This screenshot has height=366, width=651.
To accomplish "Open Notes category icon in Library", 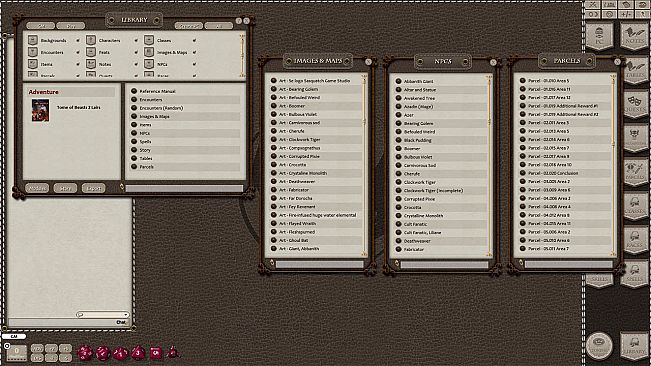I will tap(91, 64).
